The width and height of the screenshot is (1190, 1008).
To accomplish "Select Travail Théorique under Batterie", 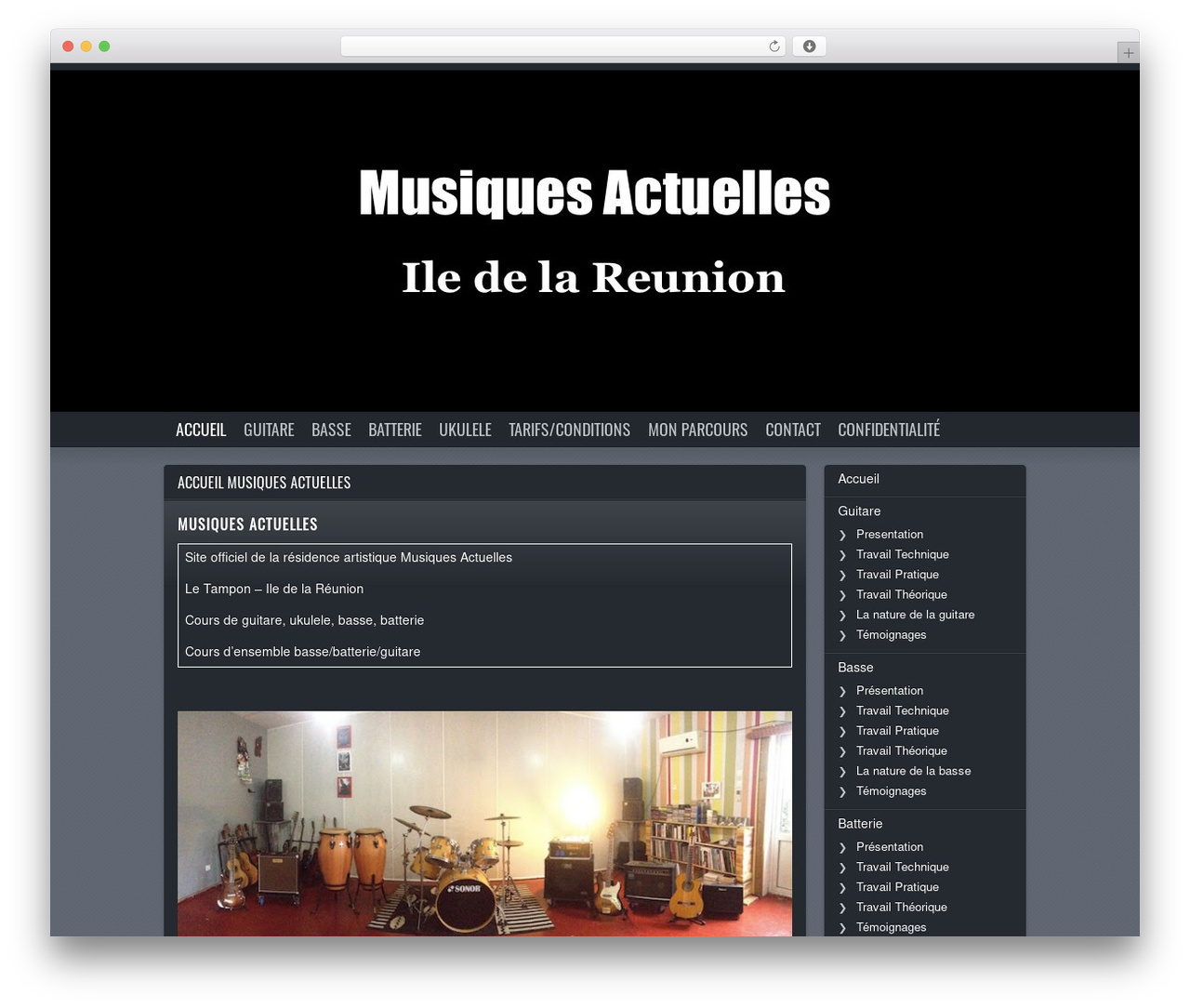I will (902, 908).
